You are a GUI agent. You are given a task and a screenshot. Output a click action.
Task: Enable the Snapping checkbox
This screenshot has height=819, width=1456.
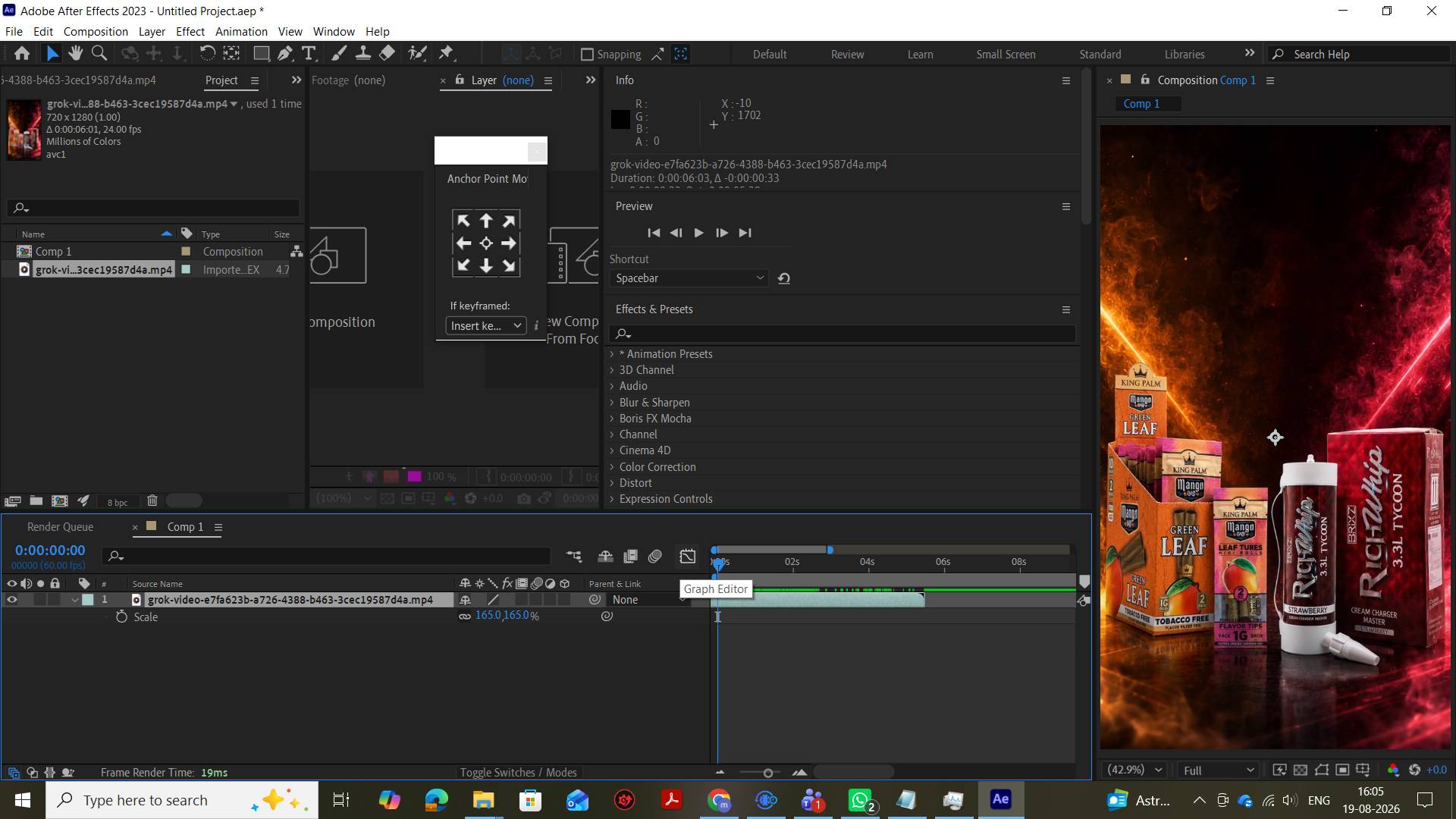coord(587,55)
